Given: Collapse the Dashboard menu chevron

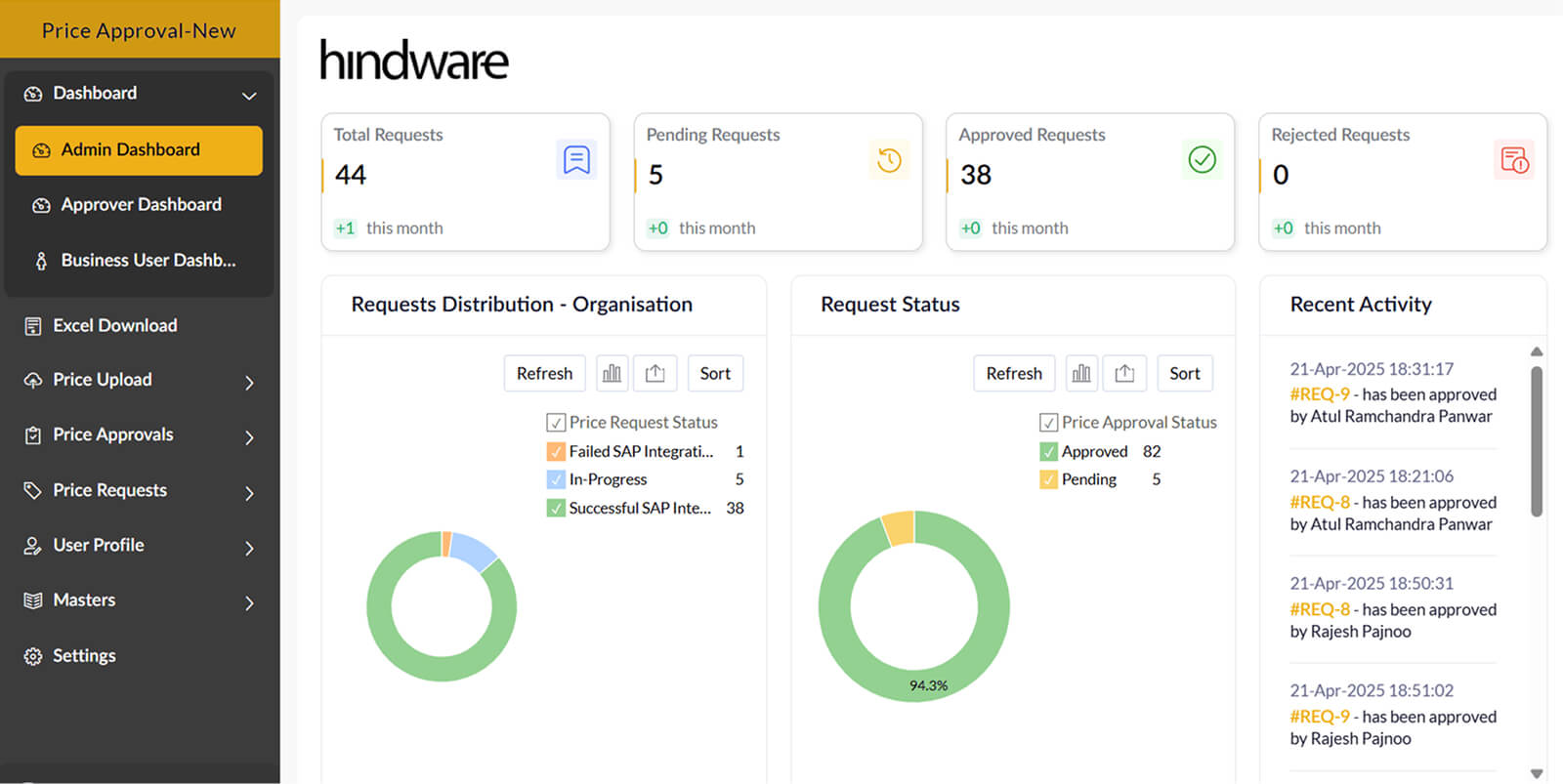Looking at the screenshot, I should click(x=249, y=96).
